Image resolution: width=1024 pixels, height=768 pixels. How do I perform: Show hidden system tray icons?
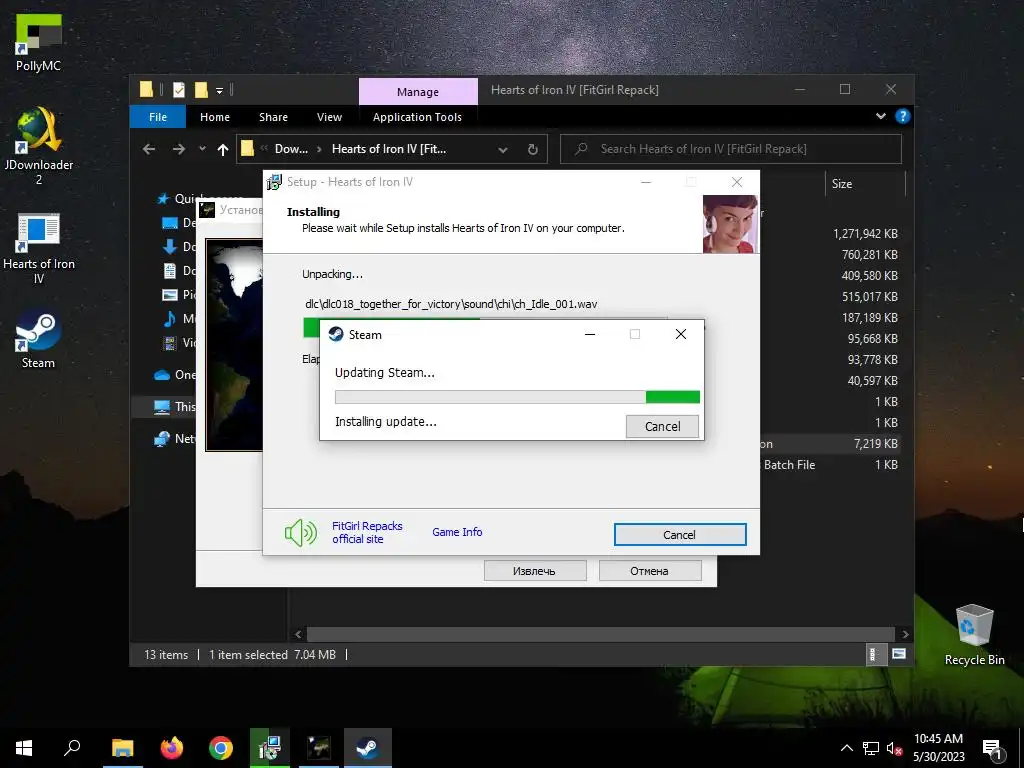click(x=846, y=748)
